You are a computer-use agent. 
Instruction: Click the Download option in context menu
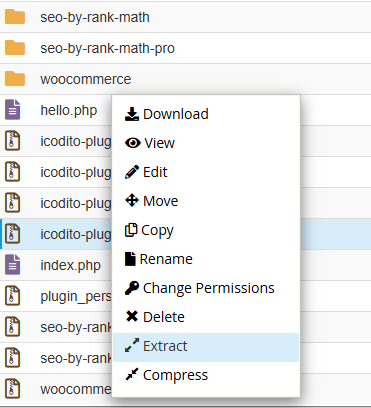point(206,114)
